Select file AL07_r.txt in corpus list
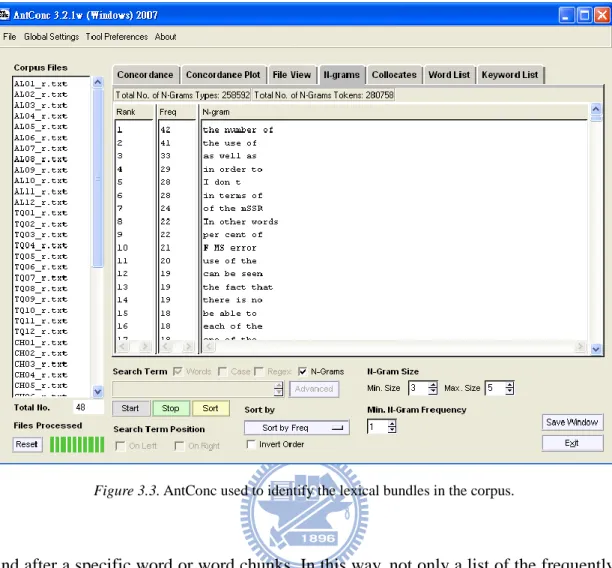Screen dimensions: 612x568 (x=41, y=148)
